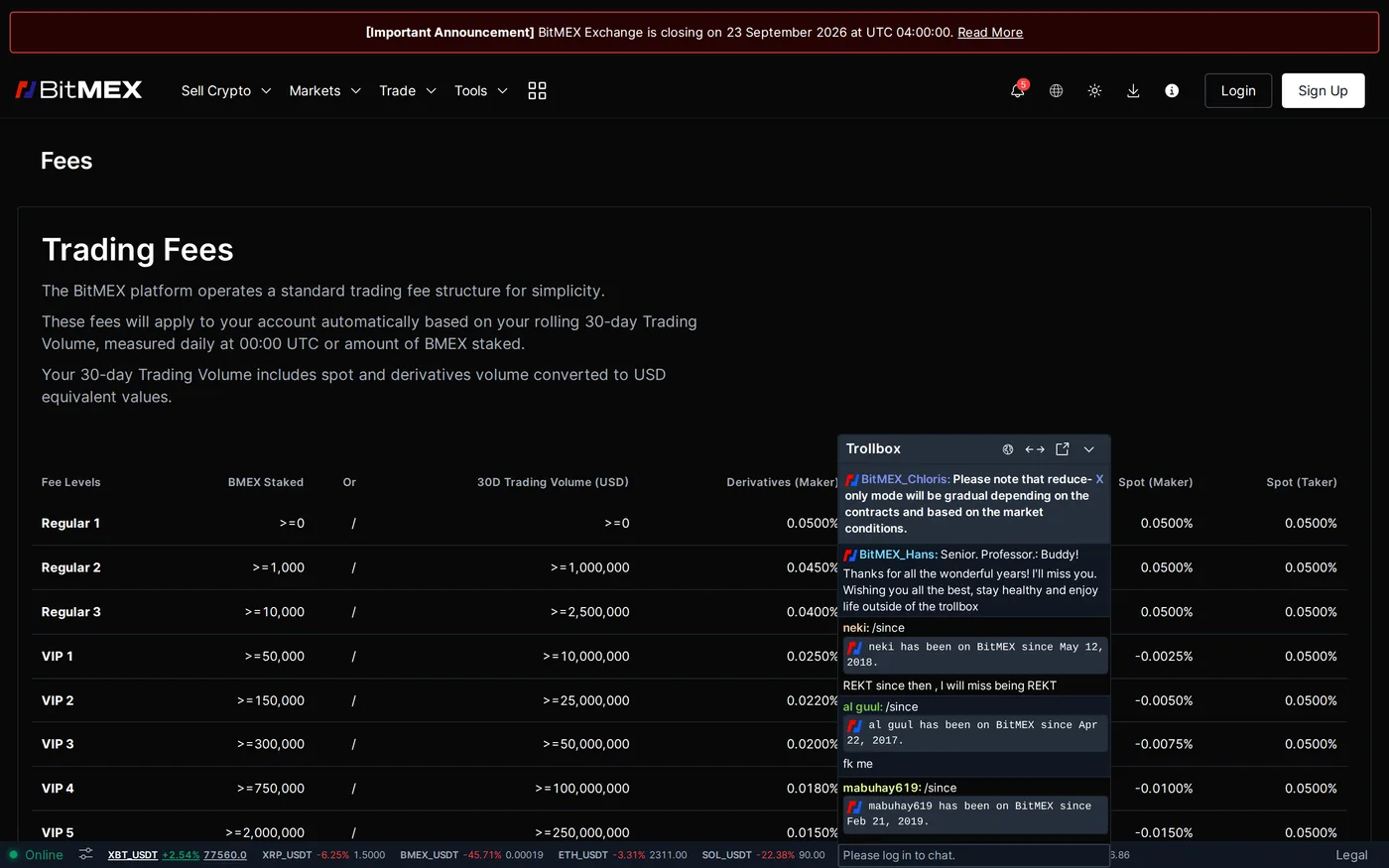
Task: Click 'fk me' message in Trollbox
Action: [858, 764]
